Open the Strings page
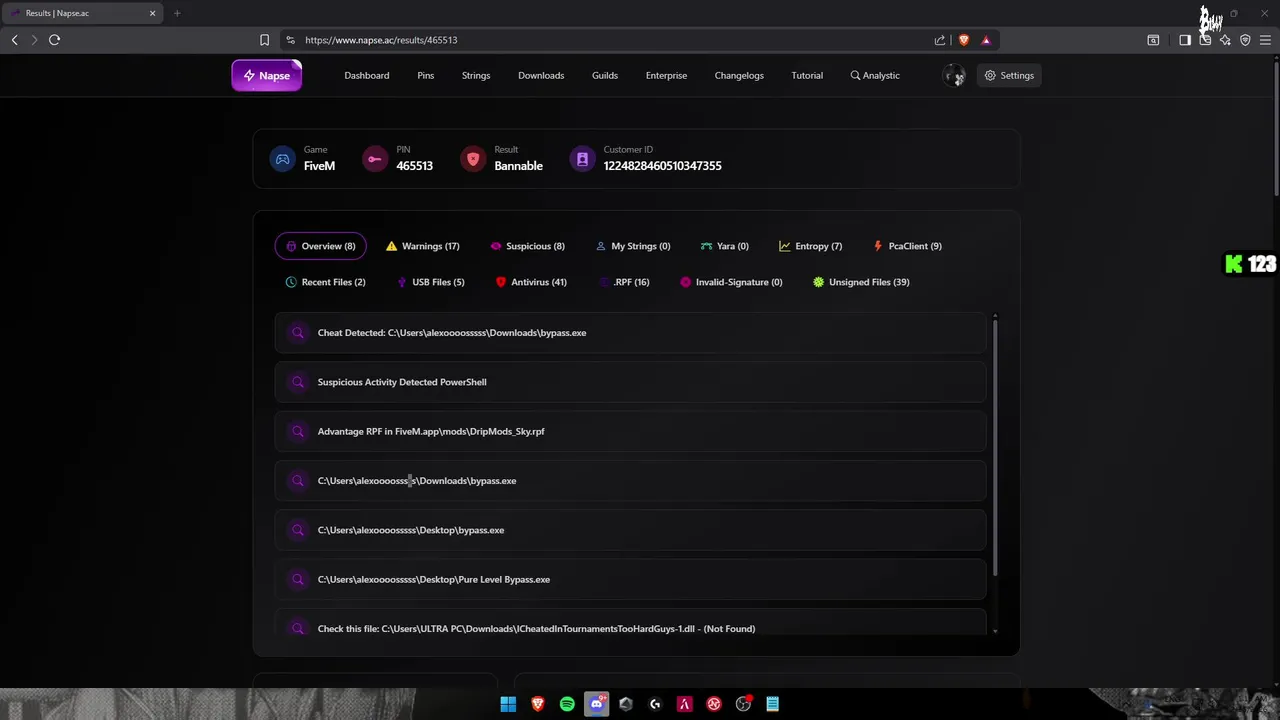The height and width of the screenshot is (720, 1280). [x=476, y=75]
